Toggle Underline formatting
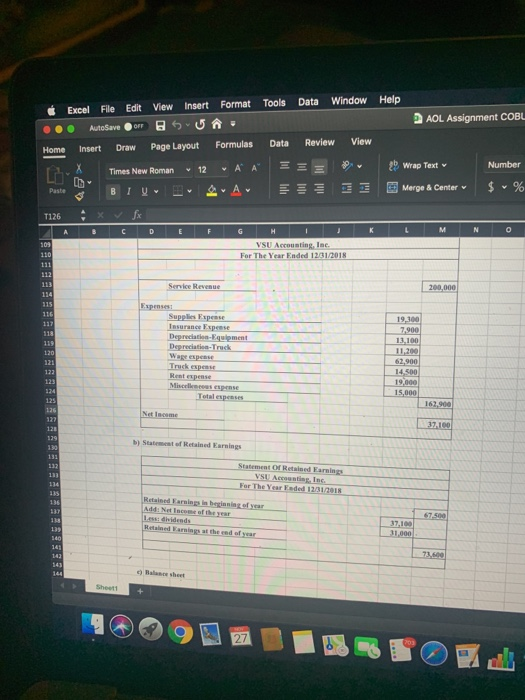The image size is (525, 700). pyautogui.click(x=145, y=191)
